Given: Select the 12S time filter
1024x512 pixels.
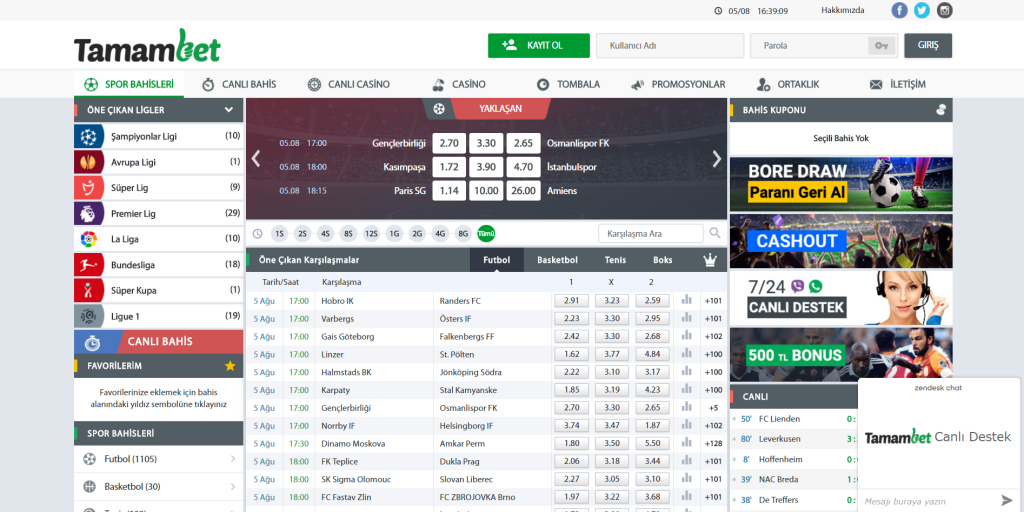Looking at the screenshot, I should [371, 233].
